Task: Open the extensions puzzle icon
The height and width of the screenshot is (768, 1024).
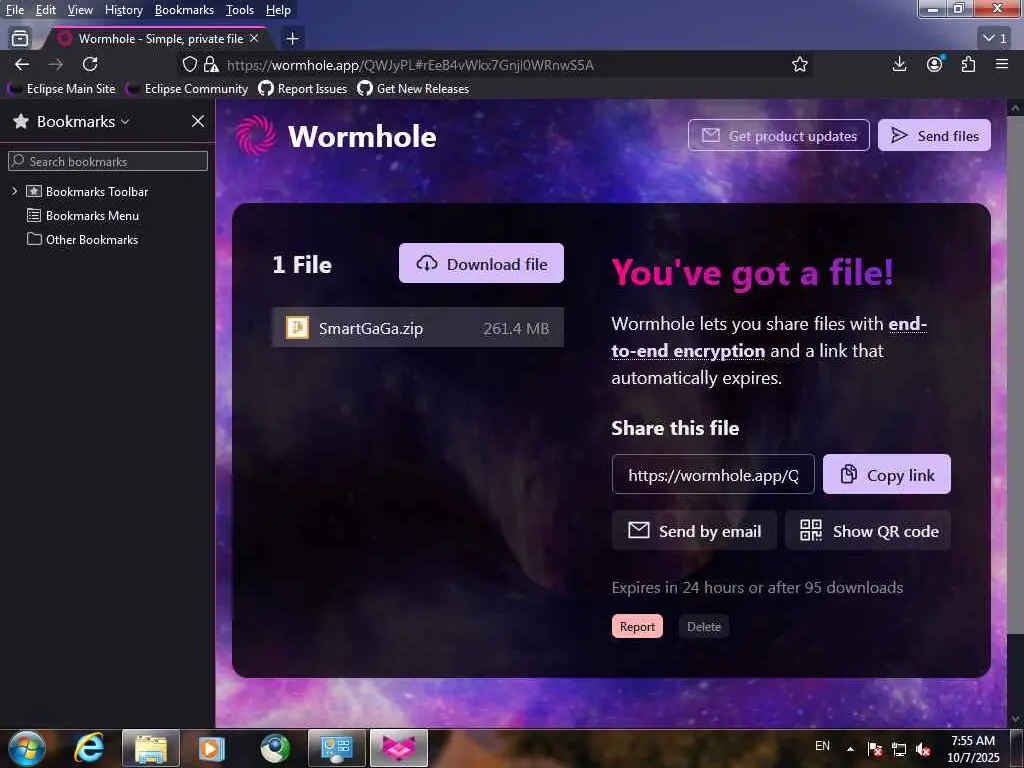Action: (968, 64)
